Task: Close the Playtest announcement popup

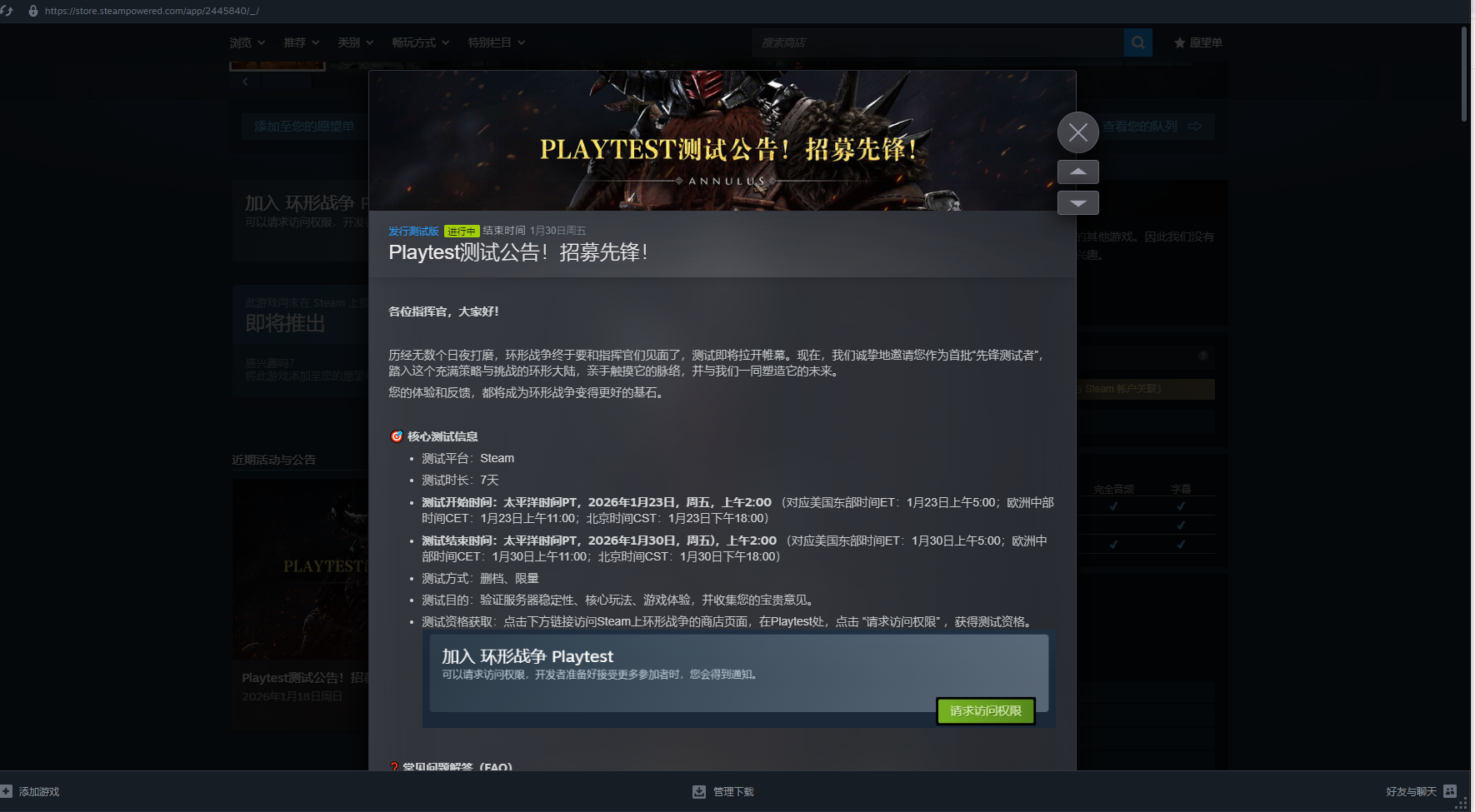Action: 1077,132
